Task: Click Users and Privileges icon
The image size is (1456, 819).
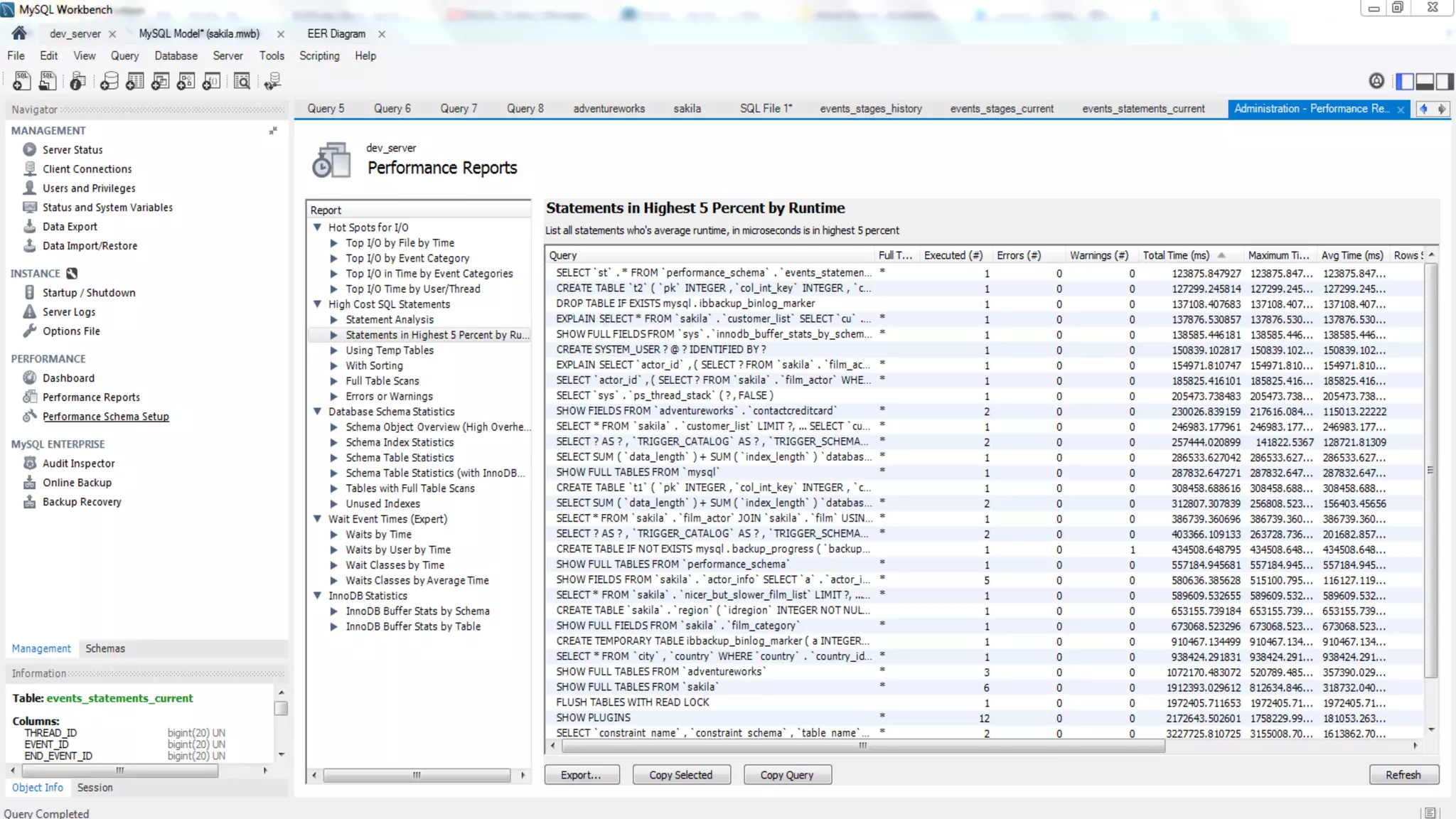Action: tap(29, 188)
